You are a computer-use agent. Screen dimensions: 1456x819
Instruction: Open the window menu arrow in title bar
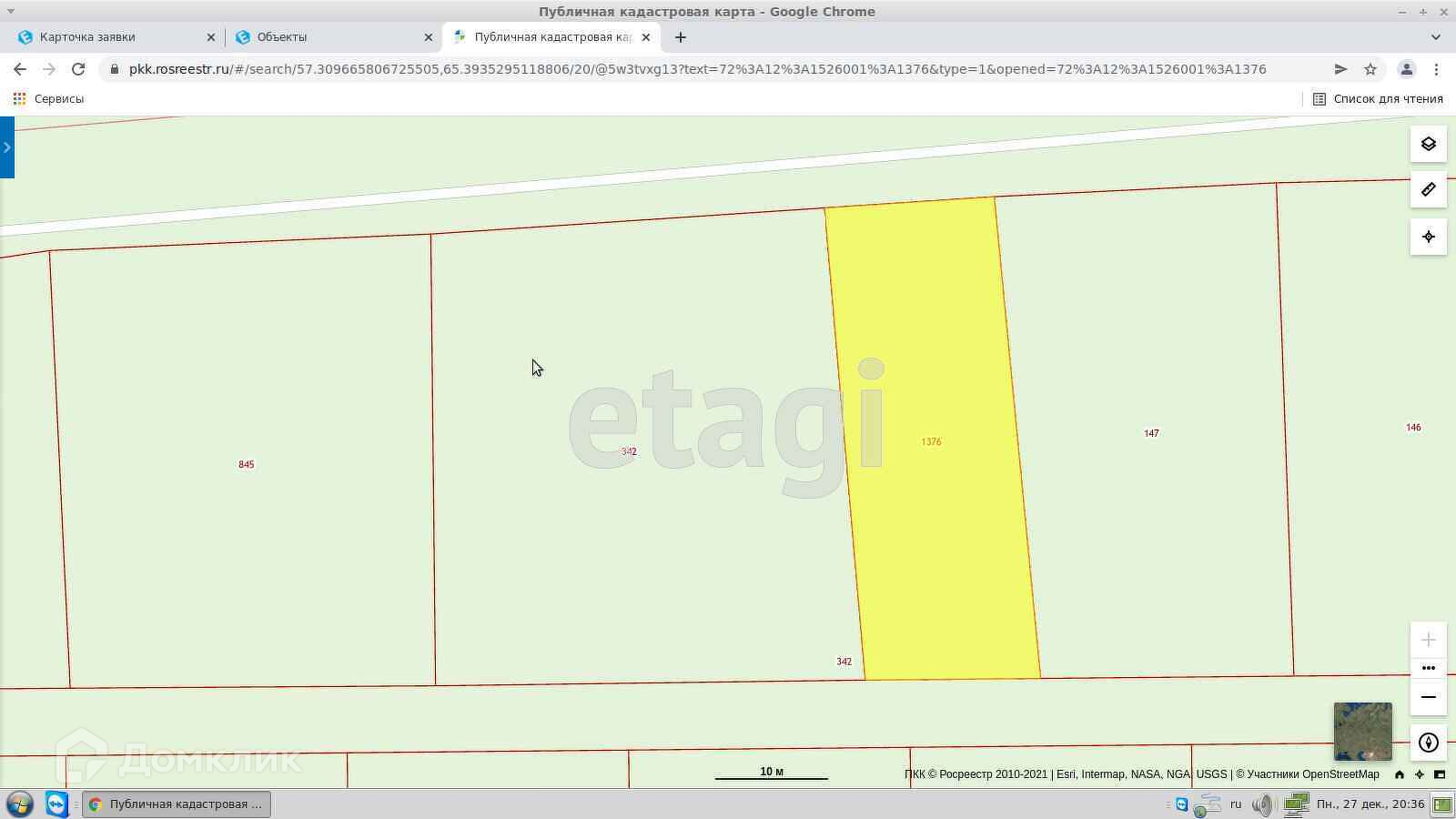[x=11, y=11]
